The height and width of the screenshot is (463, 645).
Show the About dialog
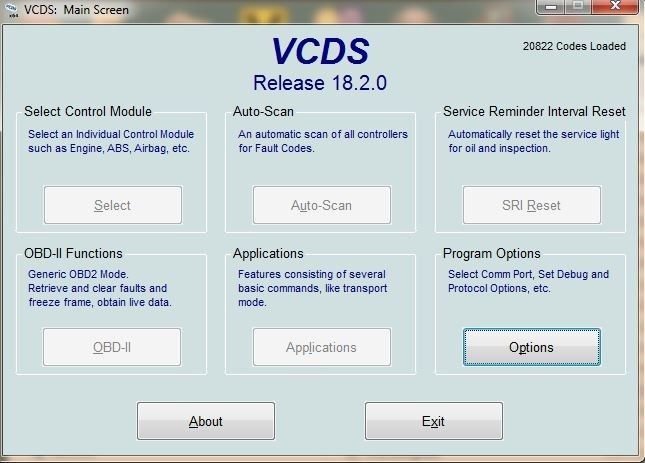click(x=206, y=421)
